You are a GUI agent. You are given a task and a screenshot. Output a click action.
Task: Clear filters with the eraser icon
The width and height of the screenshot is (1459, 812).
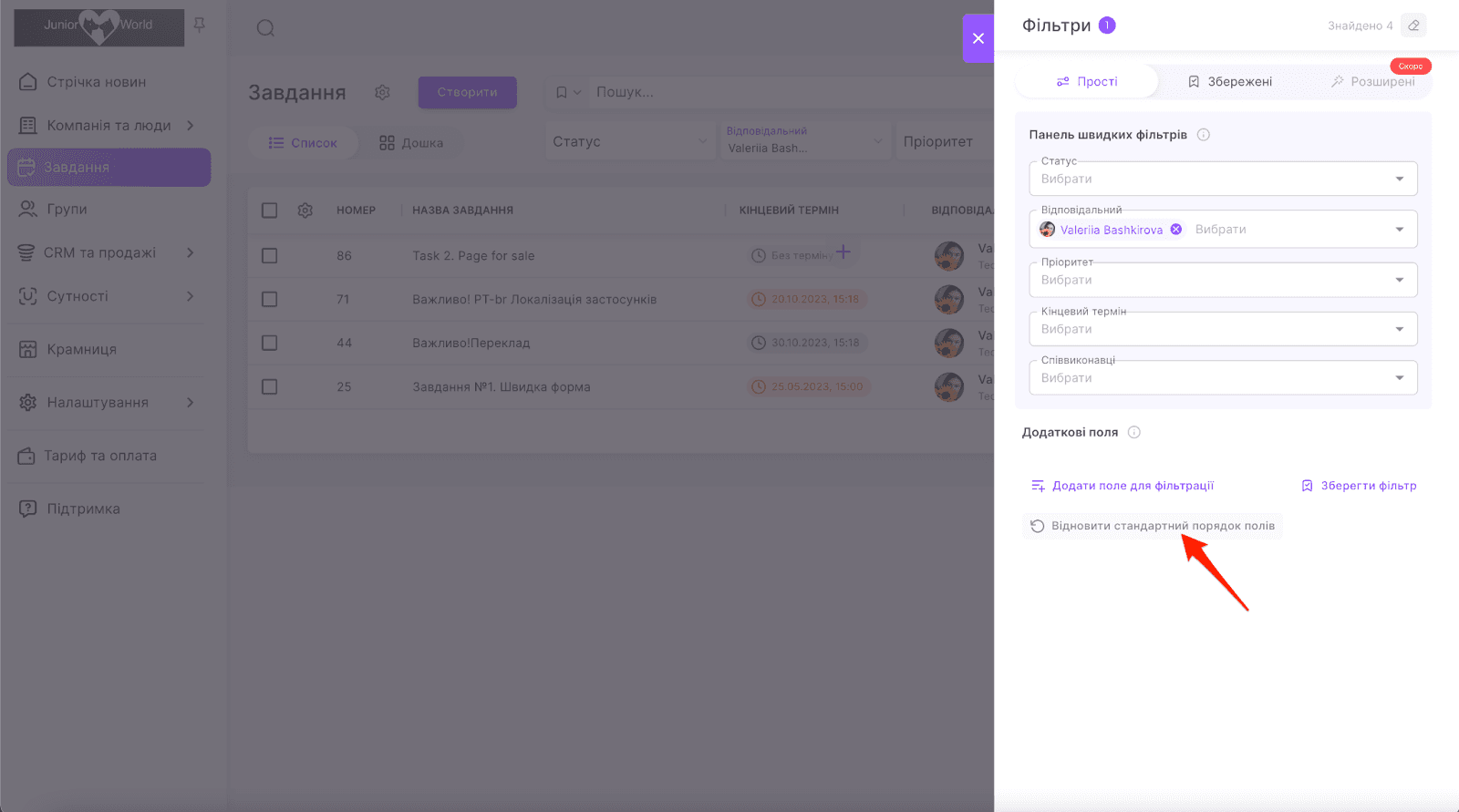[1414, 26]
